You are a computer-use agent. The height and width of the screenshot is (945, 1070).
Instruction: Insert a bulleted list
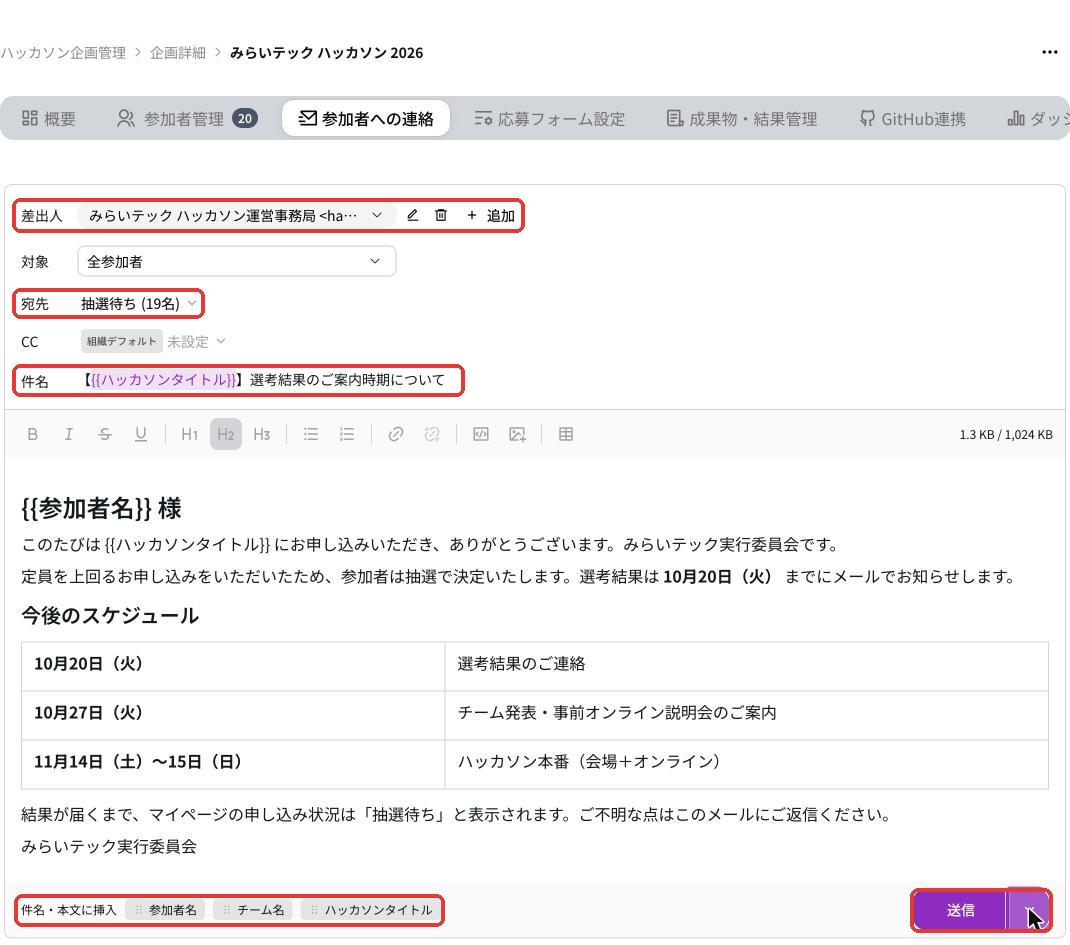pos(310,435)
